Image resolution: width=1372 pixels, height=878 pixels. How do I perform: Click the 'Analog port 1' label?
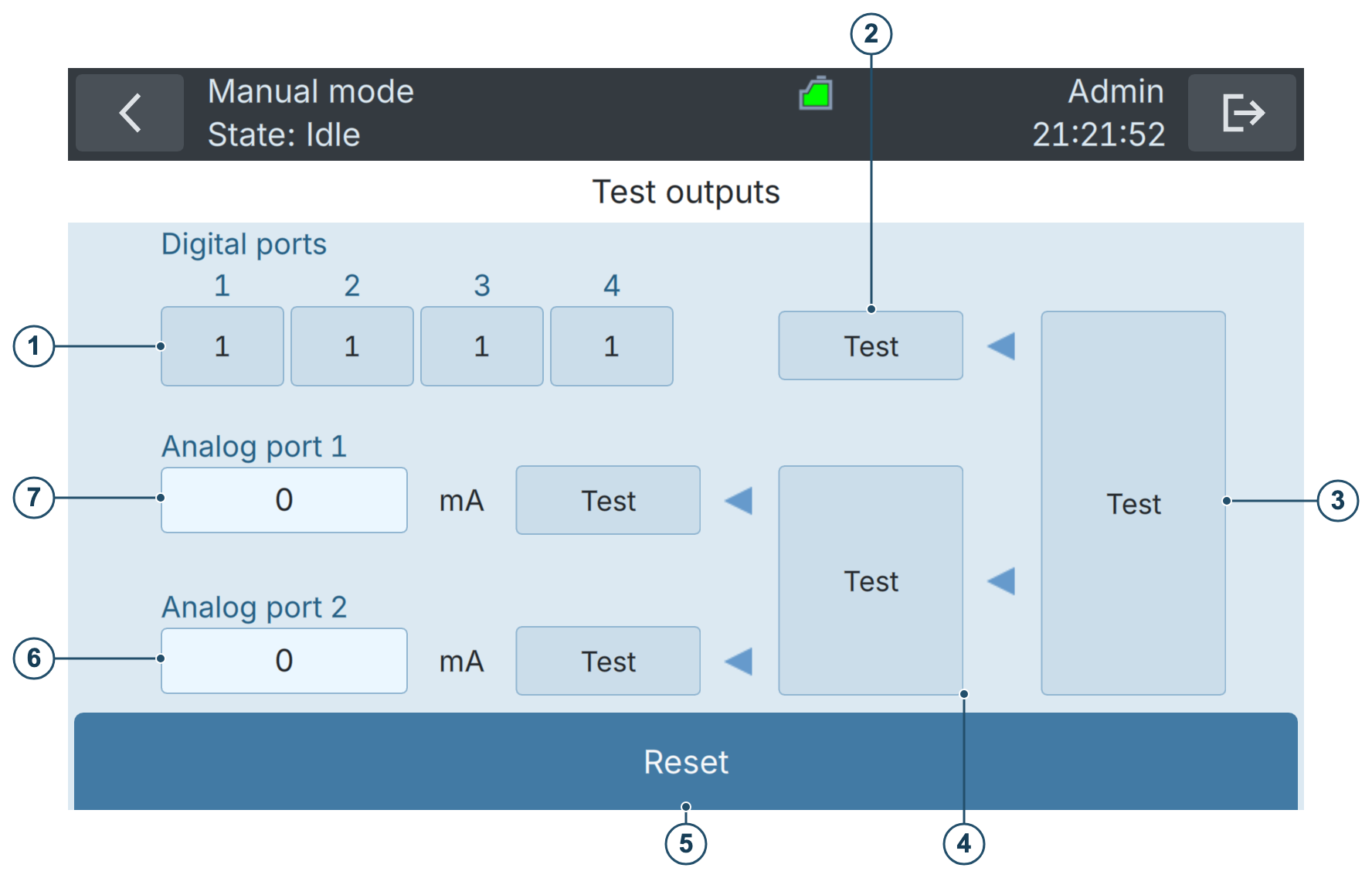click(x=254, y=447)
